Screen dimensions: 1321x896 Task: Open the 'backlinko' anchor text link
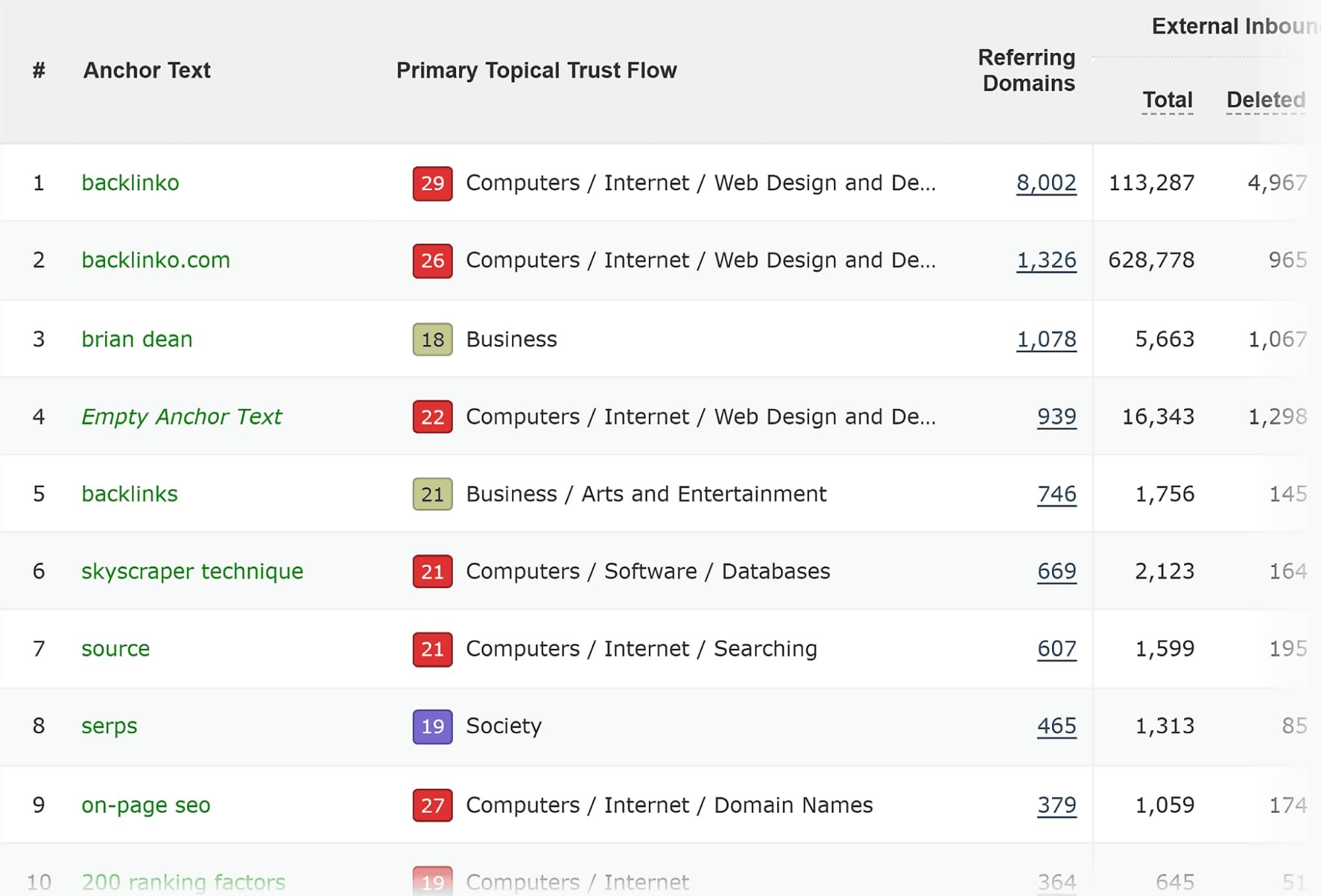tap(130, 182)
